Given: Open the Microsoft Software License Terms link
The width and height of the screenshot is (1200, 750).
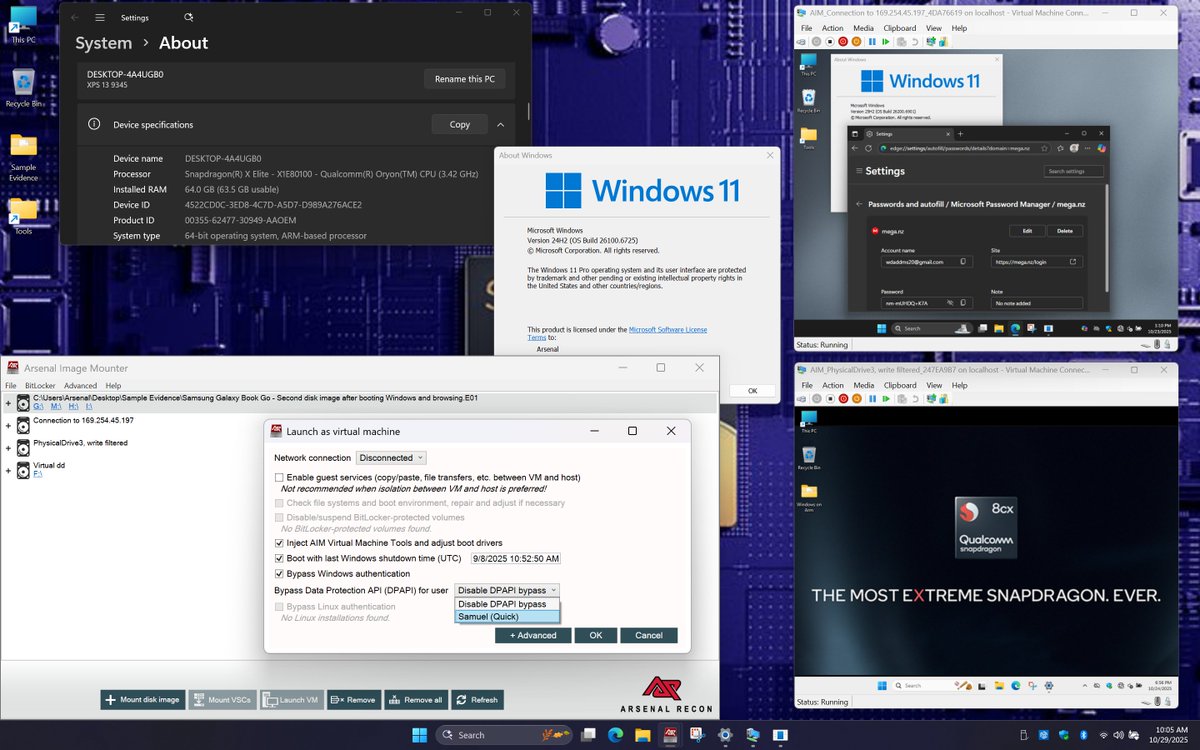Looking at the screenshot, I should (x=668, y=329).
